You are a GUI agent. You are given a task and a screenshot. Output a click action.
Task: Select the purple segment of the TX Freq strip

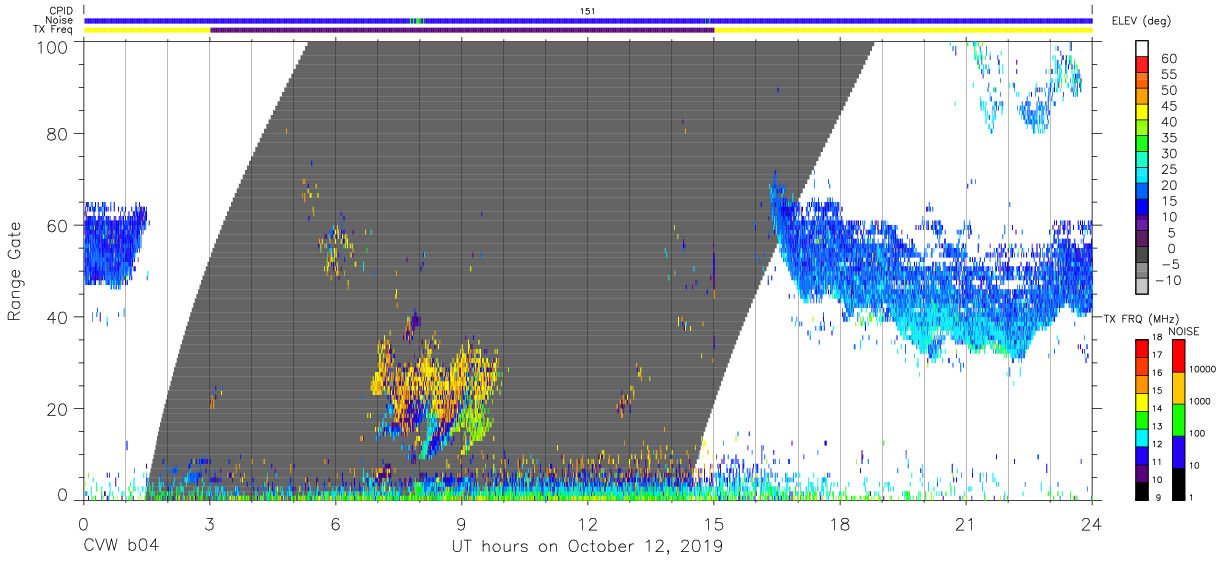(x=462, y=30)
